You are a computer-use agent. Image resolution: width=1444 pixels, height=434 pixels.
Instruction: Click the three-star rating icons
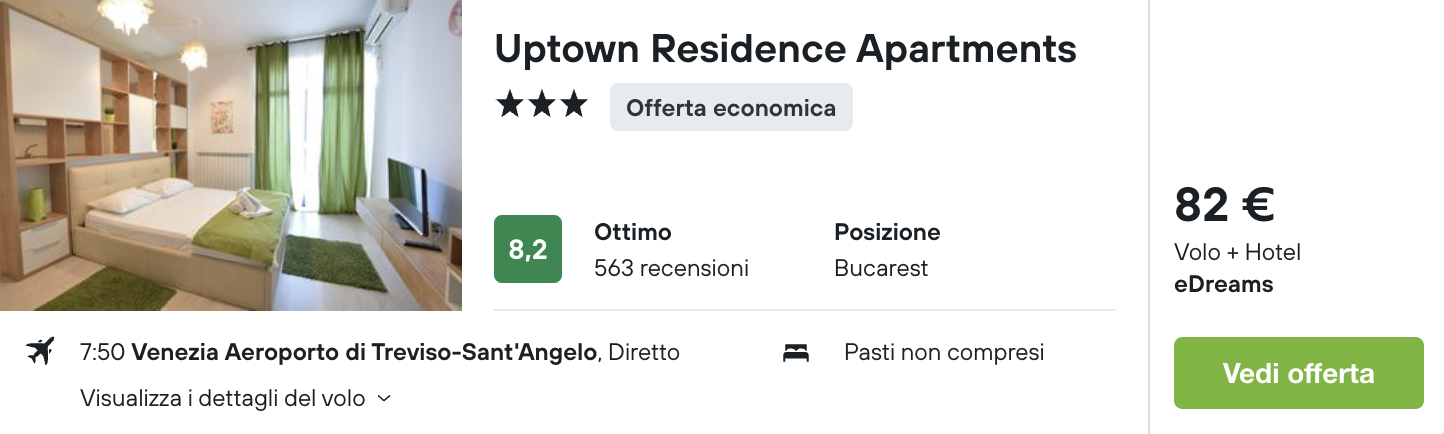pos(541,105)
